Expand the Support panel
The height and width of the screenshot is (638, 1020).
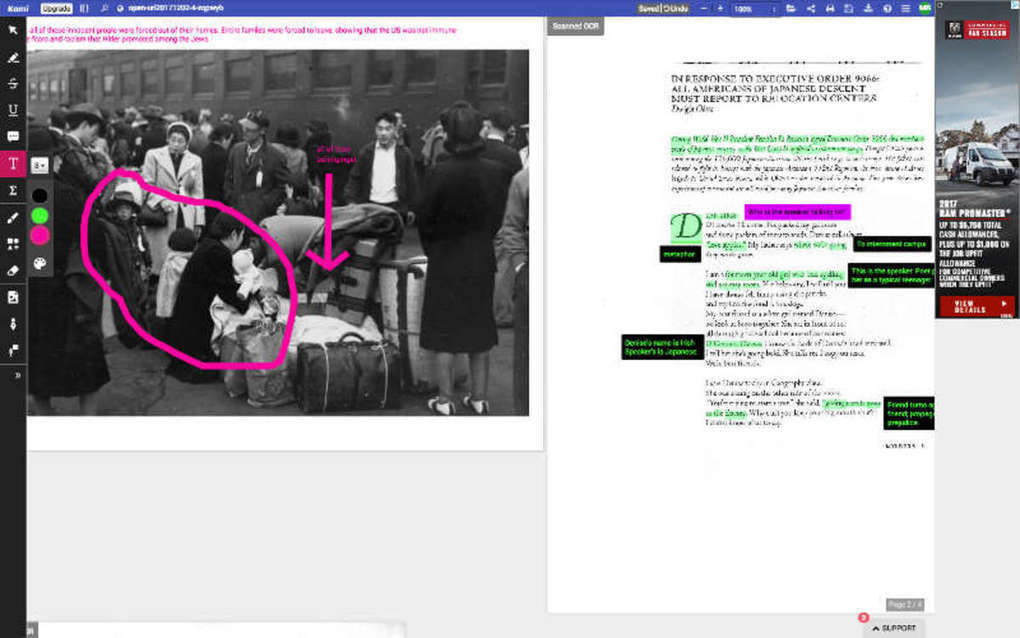pyautogui.click(x=894, y=628)
